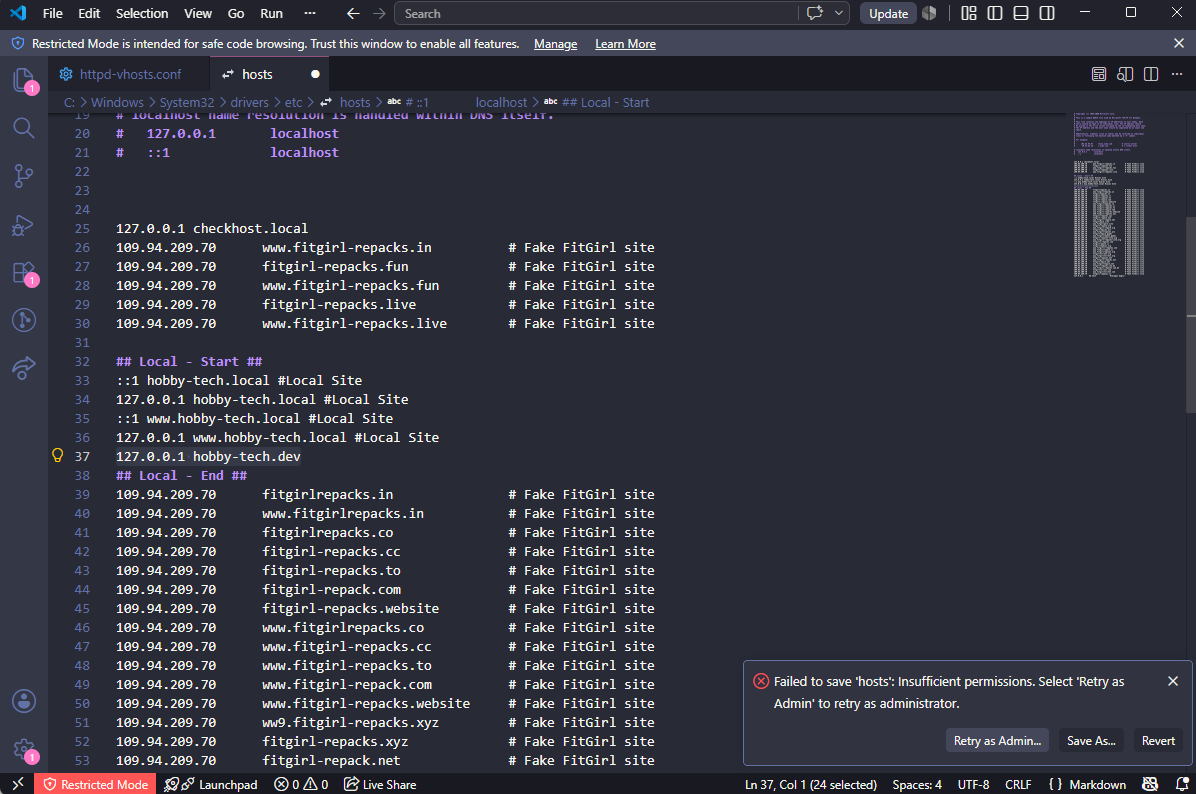
Task: Click the Revert button
Action: pyautogui.click(x=1158, y=741)
